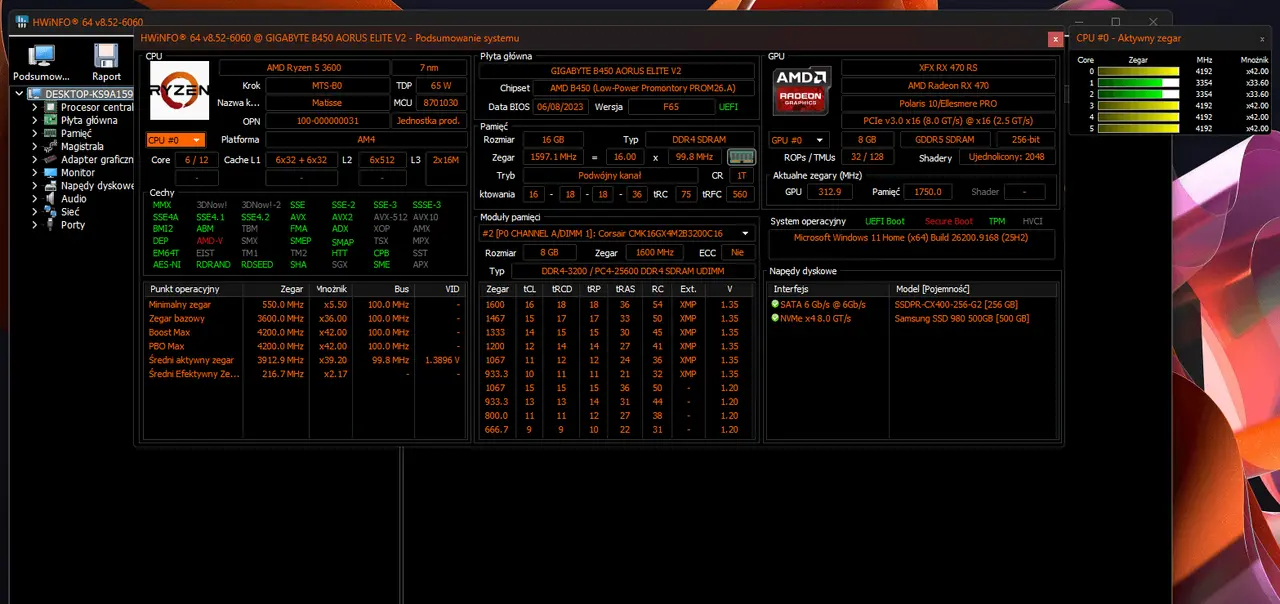Image resolution: width=1280 pixels, height=604 pixels.
Task: Open the CPU #0 selector dropdown
Action: [x=175, y=140]
